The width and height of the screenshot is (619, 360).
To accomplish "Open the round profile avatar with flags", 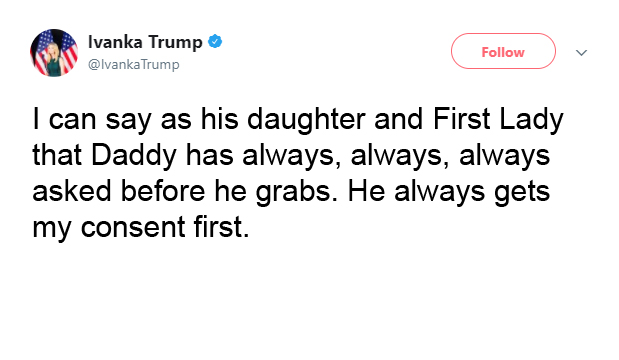I will pyautogui.click(x=54, y=53).
